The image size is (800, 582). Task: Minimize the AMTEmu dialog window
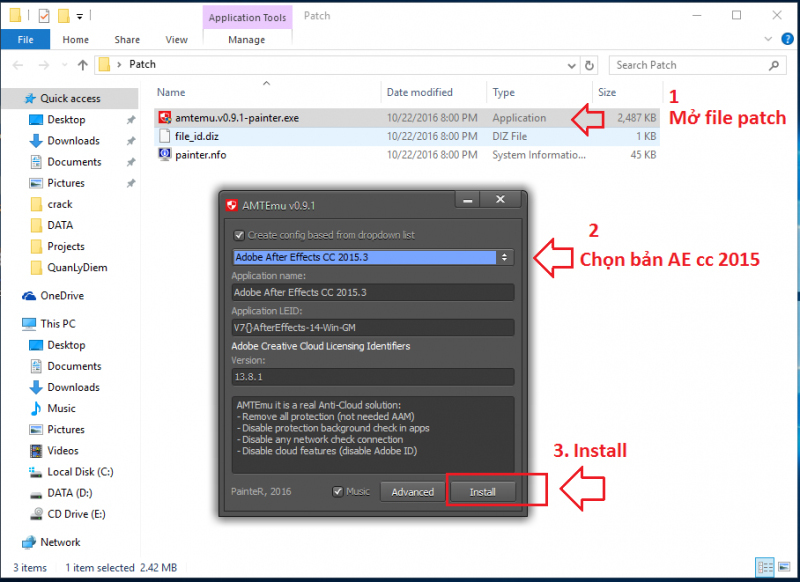click(467, 200)
